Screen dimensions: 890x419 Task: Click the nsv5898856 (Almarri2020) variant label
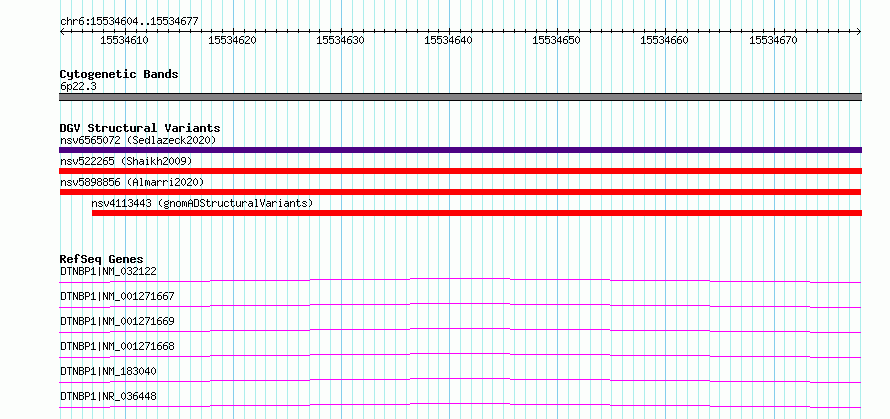pyautogui.click(x=132, y=182)
